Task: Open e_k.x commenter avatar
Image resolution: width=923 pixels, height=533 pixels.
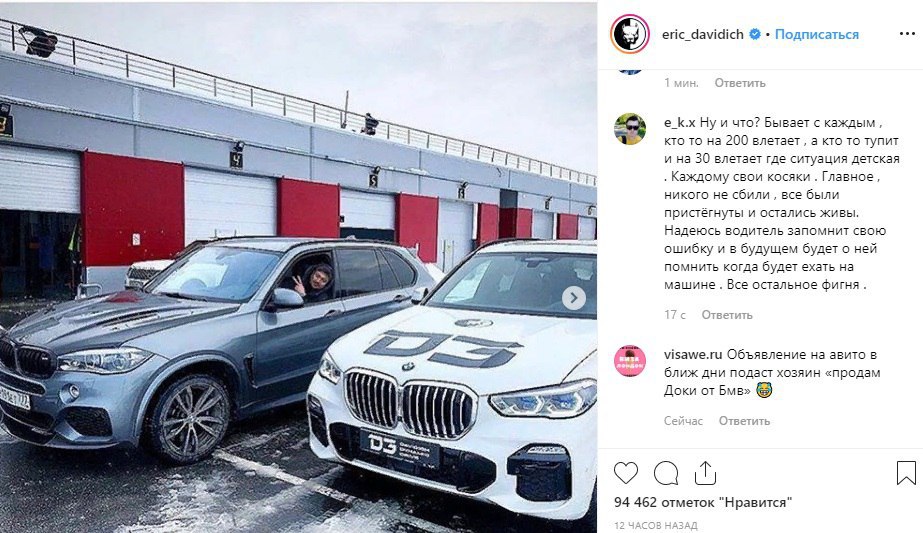Action: click(630, 129)
